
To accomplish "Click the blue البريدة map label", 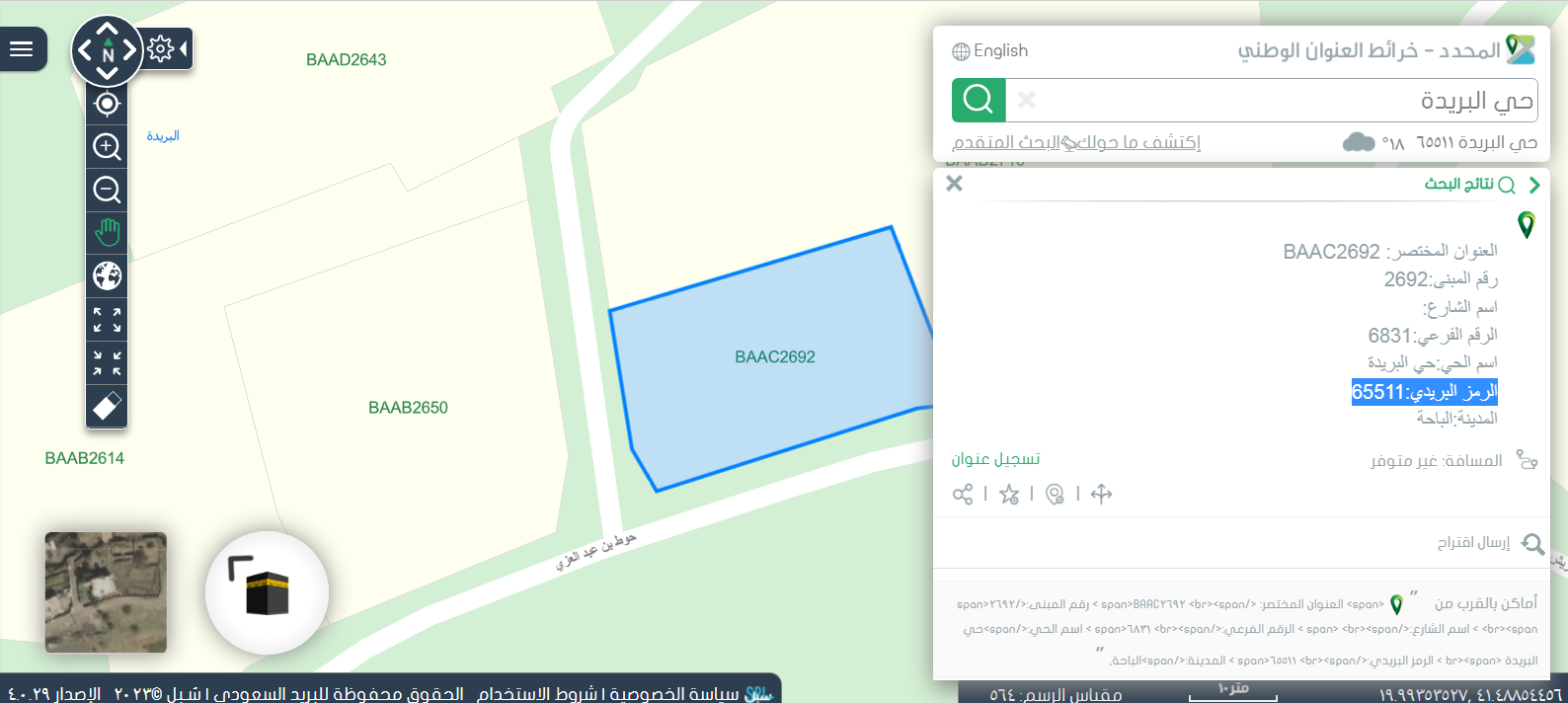I will (x=163, y=136).
